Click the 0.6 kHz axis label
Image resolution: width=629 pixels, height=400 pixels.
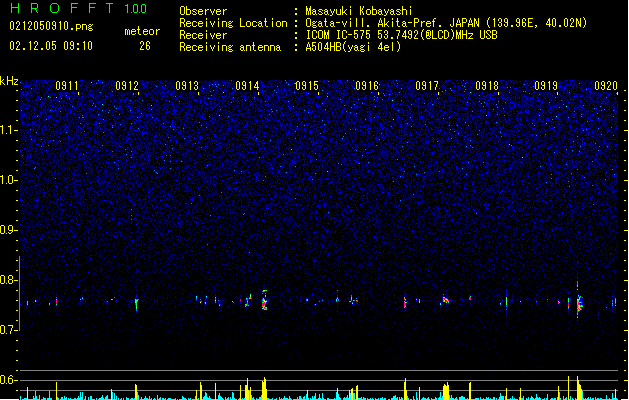9,380
